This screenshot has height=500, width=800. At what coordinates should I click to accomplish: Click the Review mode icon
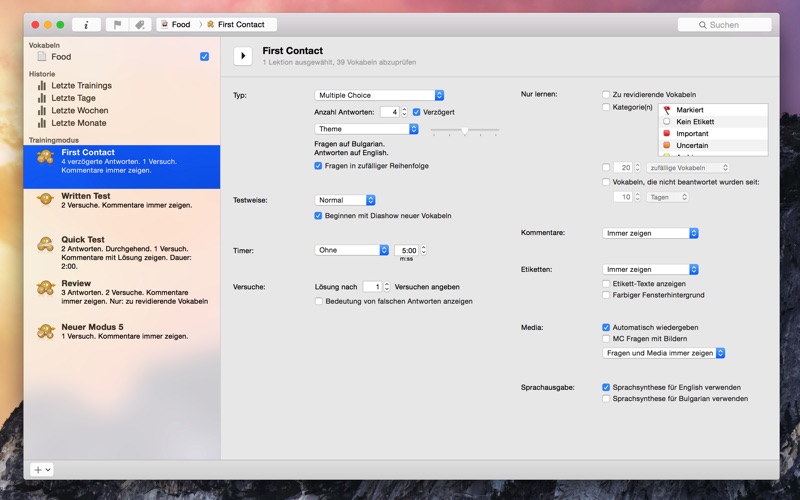(45, 287)
